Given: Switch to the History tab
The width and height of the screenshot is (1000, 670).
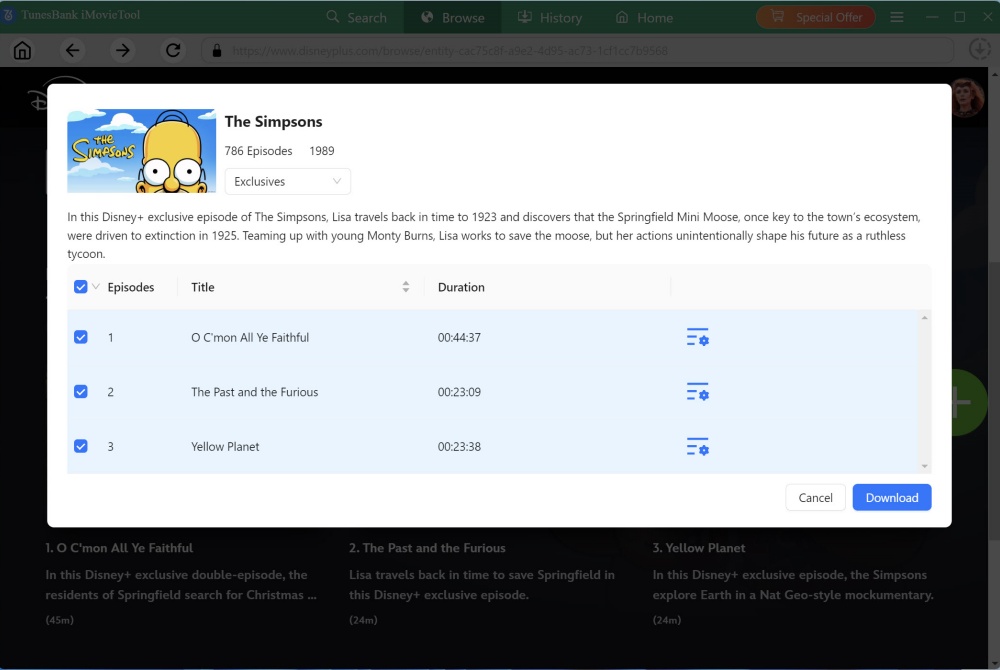Looking at the screenshot, I should 549,17.
